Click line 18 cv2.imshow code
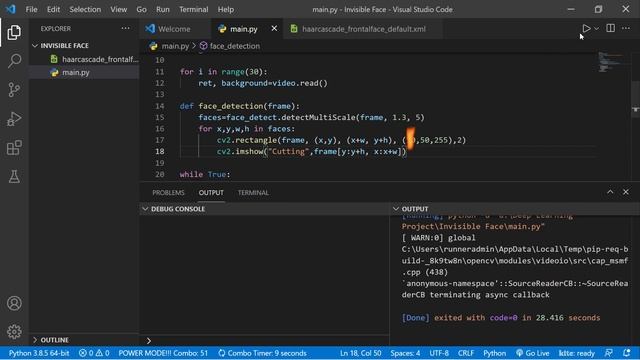The width and height of the screenshot is (640, 360). coord(312,151)
